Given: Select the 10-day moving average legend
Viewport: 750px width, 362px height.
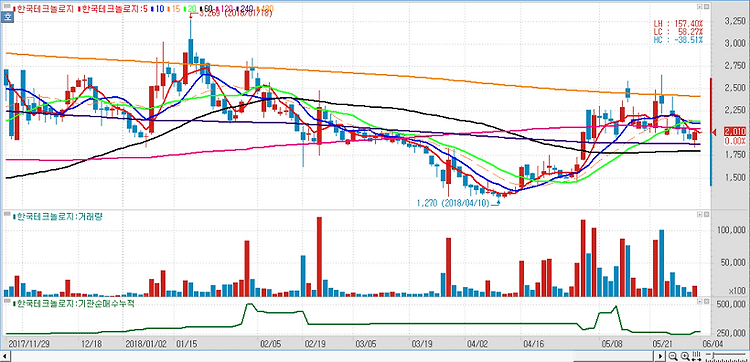Looking at the screenshot, I should [157, 9].
